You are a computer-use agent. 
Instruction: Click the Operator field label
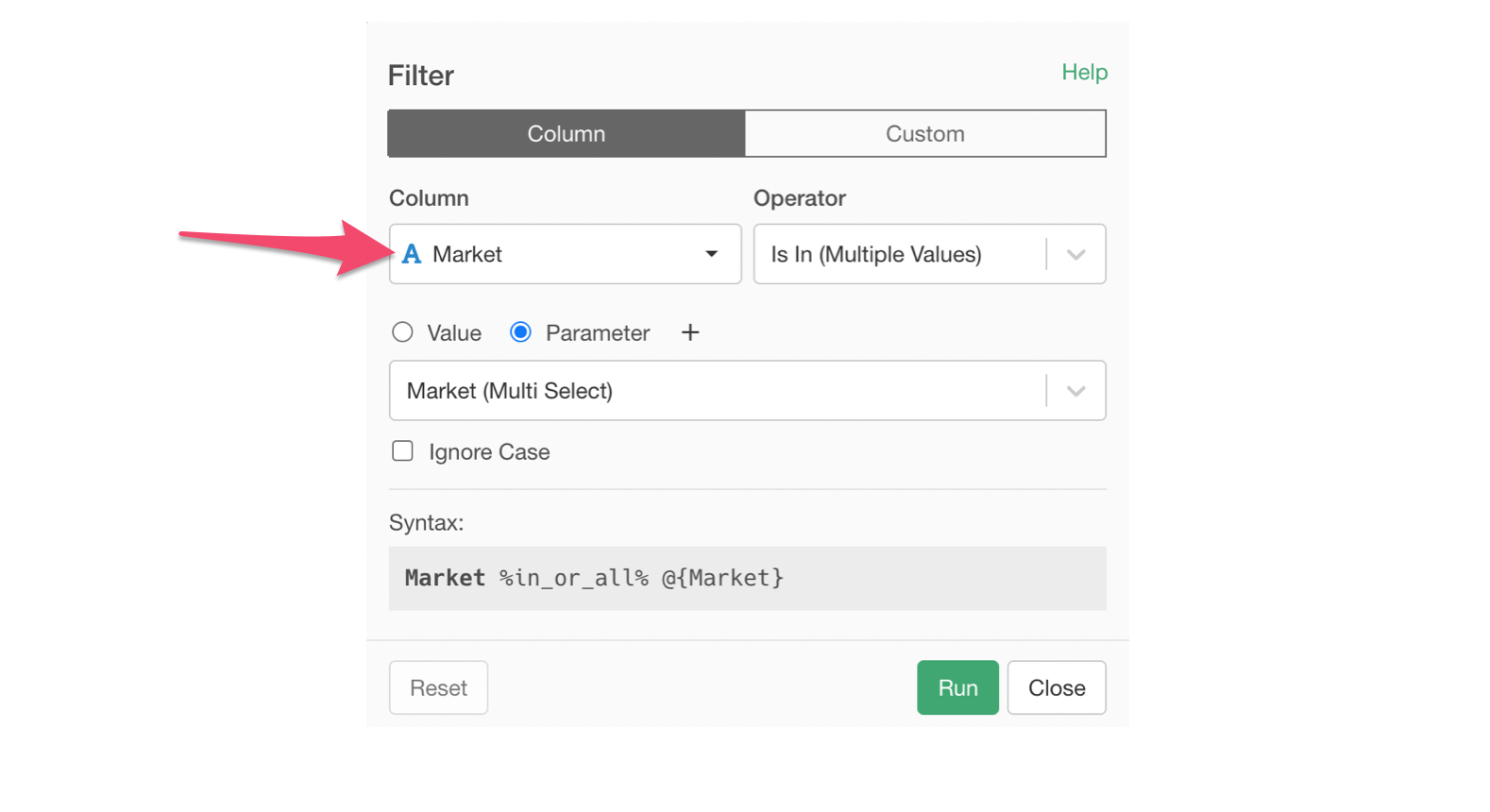(x=799, y=198)
